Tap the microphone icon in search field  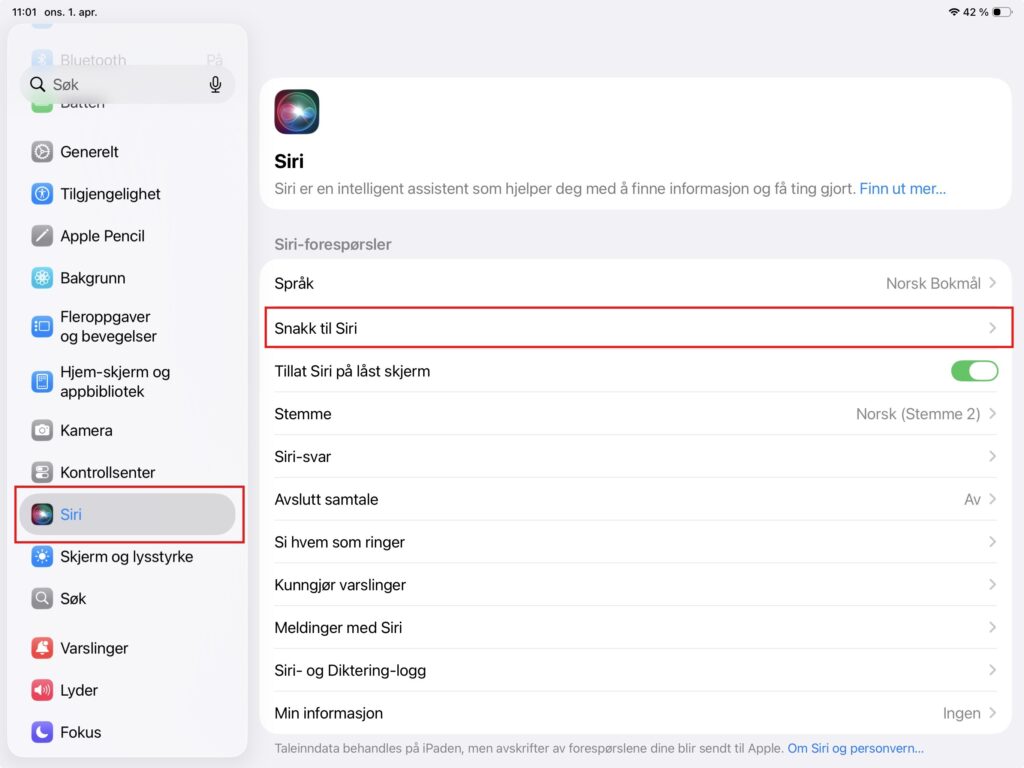pos(215,84)
